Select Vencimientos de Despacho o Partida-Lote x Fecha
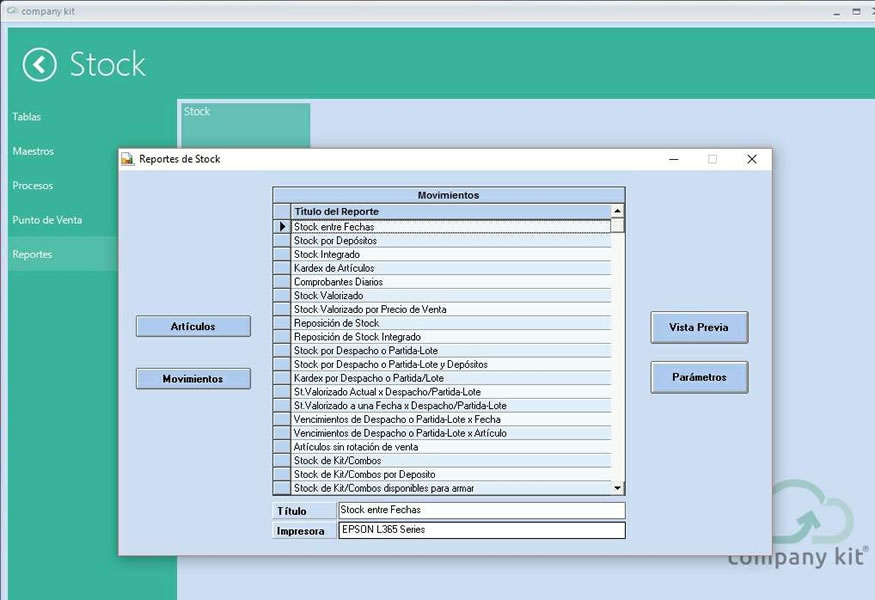The image size is (875, 600). point(451,419)
